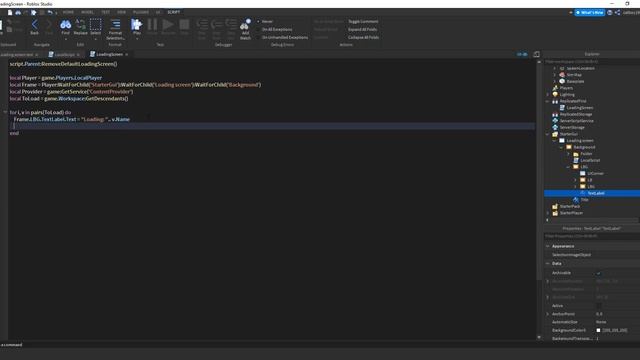The height and width of the screenshot is (360, 640).
Task: Select the highlighted TextLabel row
Action: click(x=592, y=193)
